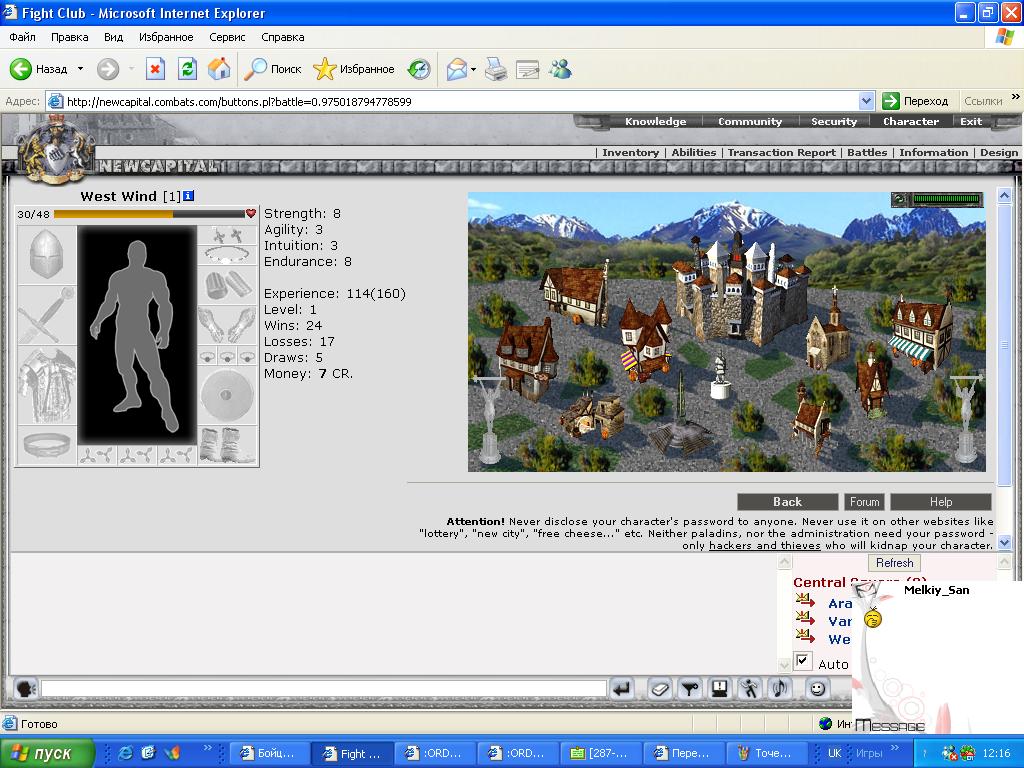Viewport: 1024px width, 768px height.
Task: Click the IE History toolbar icon
Action: coord(419,69)
